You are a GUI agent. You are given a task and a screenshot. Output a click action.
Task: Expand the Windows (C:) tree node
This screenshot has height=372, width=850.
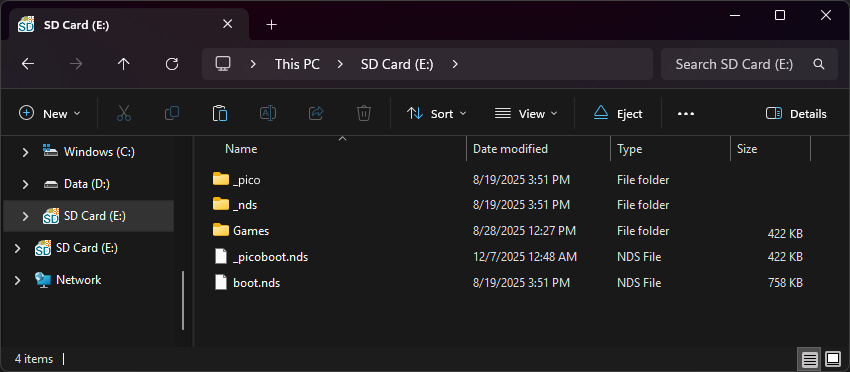tap(25, 152)
